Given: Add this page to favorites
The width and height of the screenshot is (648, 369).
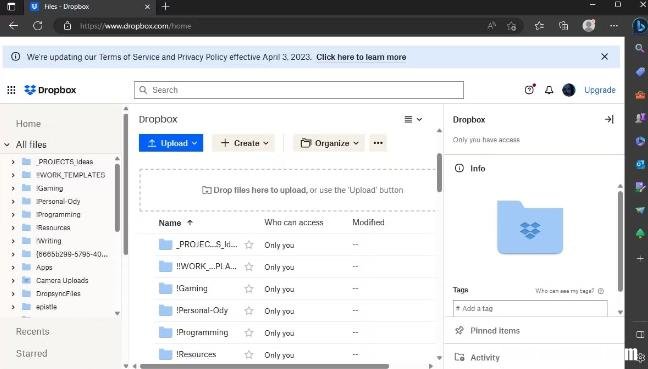Looking at the screenshot, I should (x=512, y=26).
